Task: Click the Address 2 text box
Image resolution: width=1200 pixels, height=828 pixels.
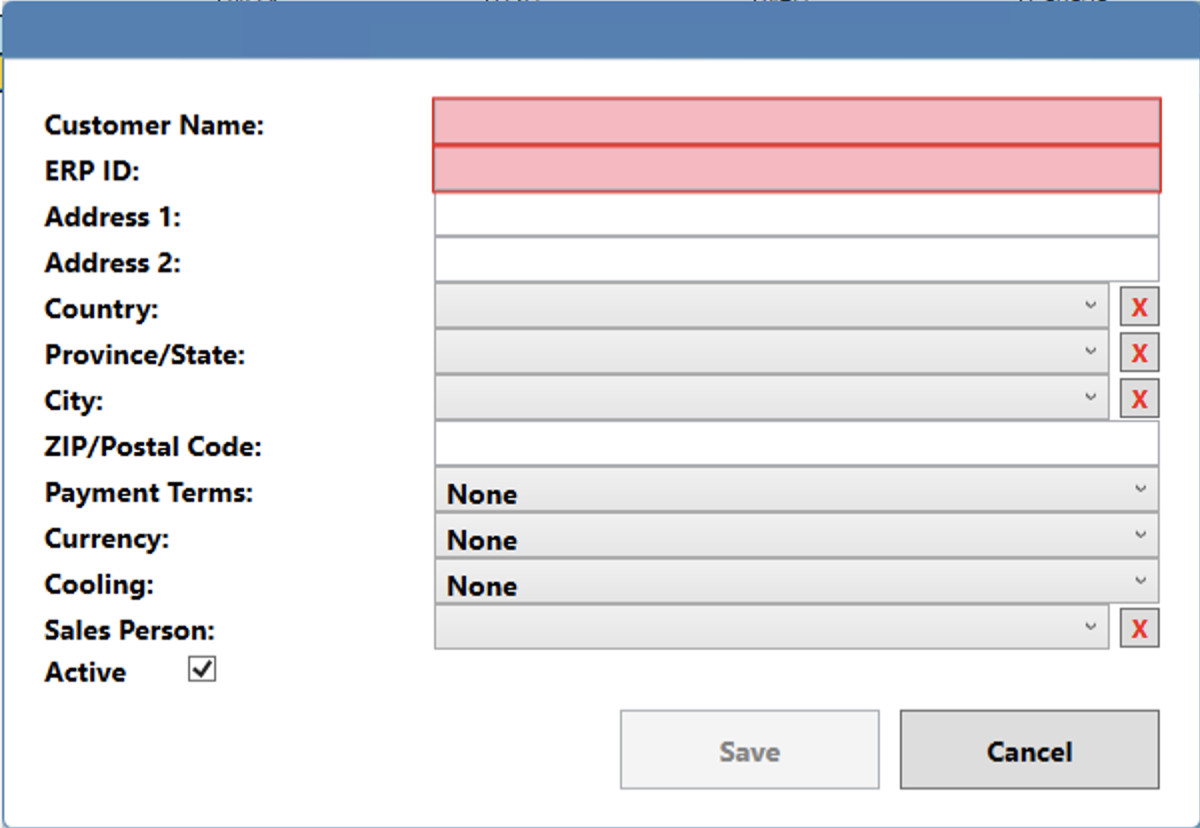Action: pyautogui.click(x=796, y=260)
